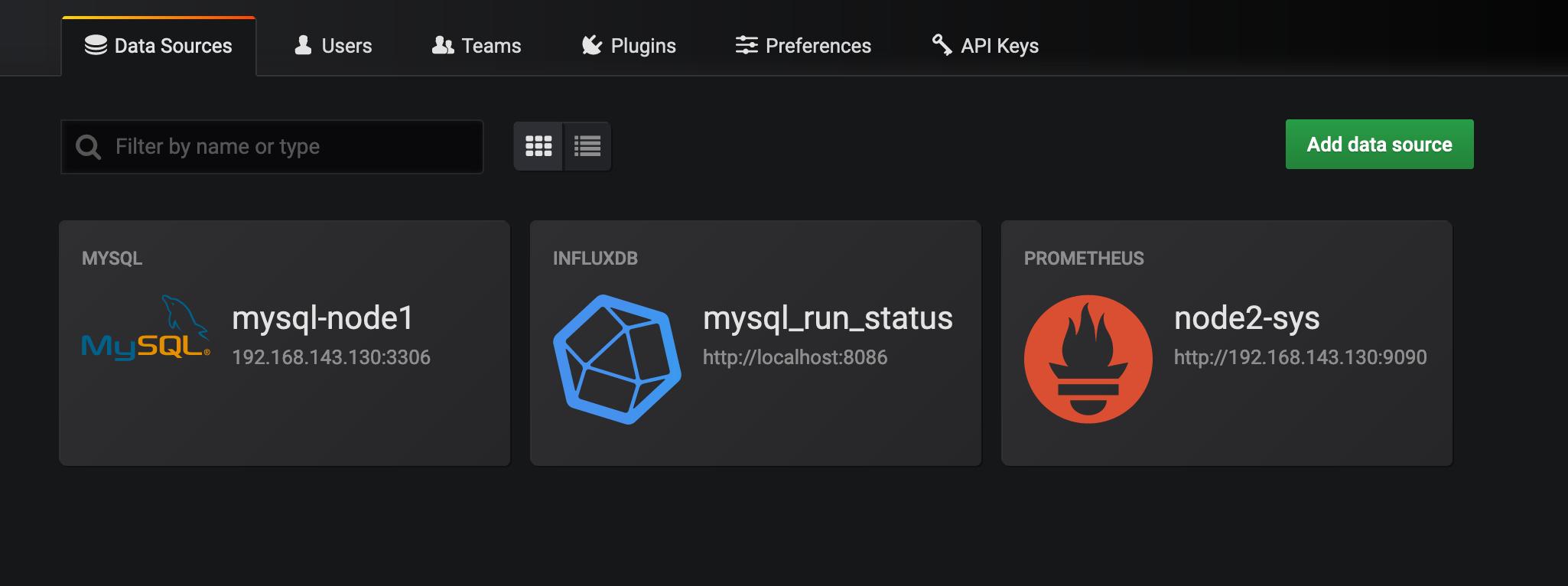This screenshot has width=1568, height=586.
Task: Switch to list view layout
Action: [587, 146]
